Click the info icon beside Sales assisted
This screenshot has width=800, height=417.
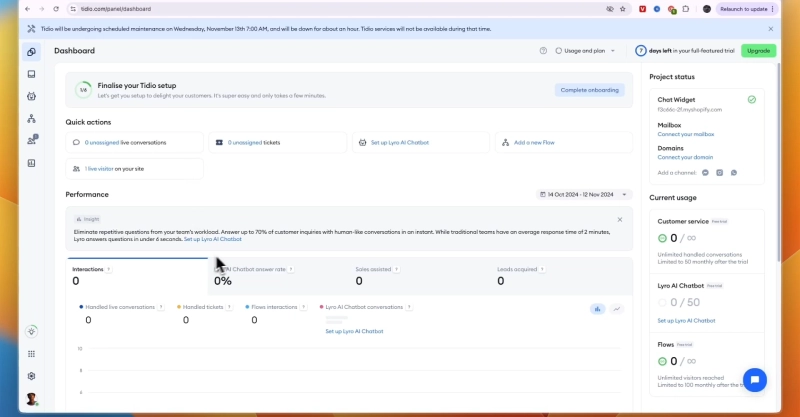(x=396, y=269)
